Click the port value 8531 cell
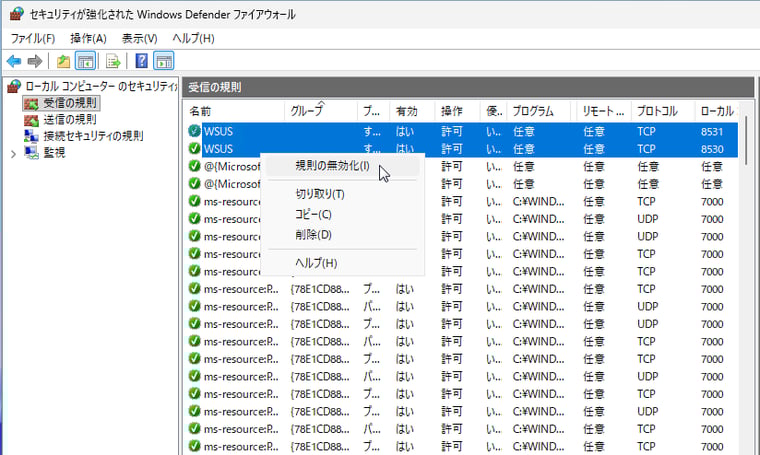 point(712,131)
